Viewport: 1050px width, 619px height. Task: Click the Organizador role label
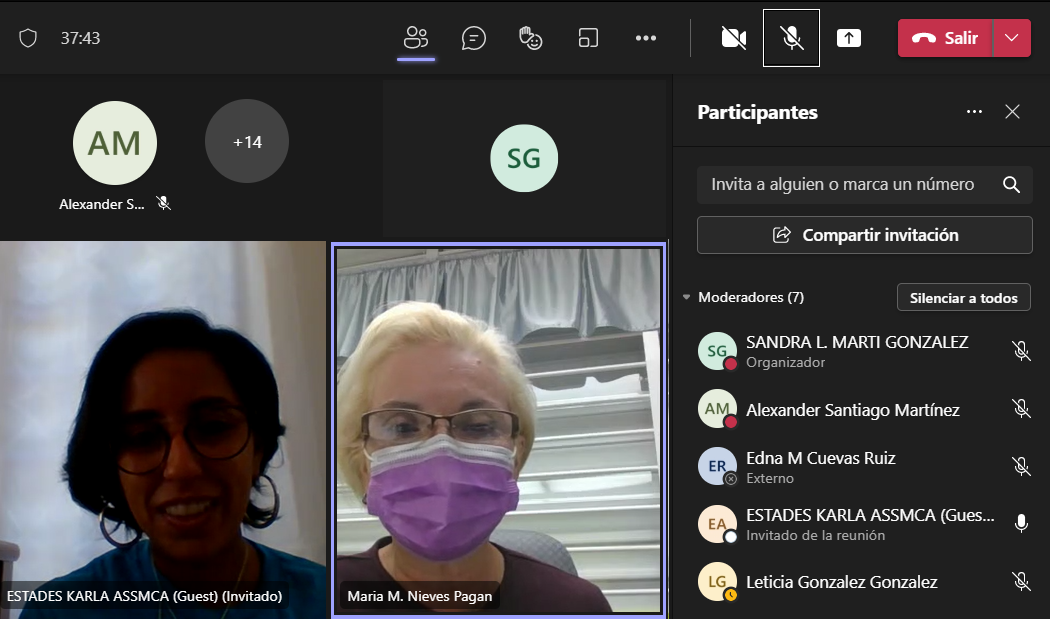[x=785, y=362]
